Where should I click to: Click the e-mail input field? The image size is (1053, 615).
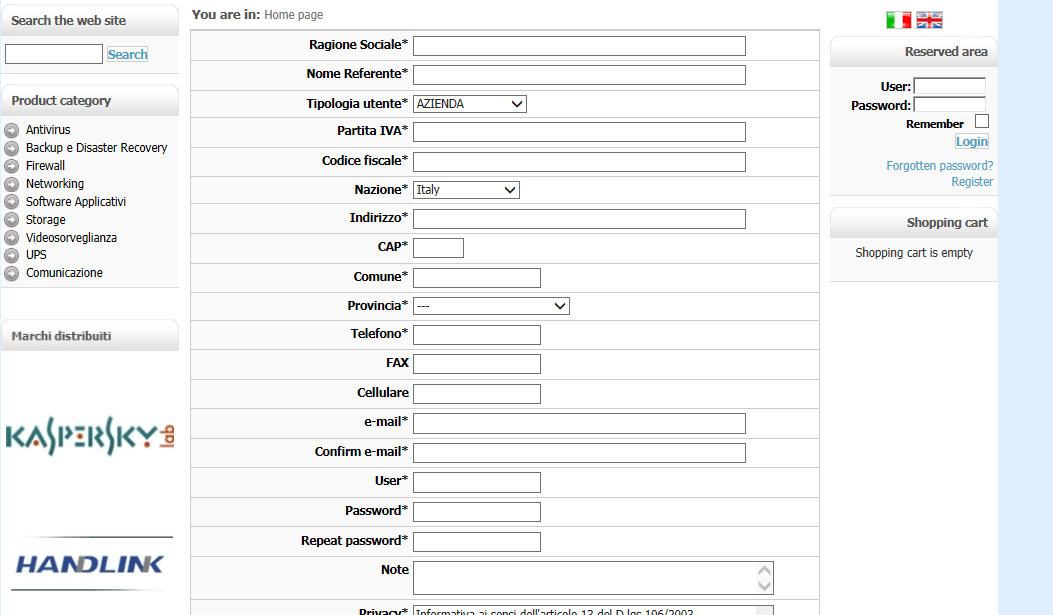[x=579, y=424]
